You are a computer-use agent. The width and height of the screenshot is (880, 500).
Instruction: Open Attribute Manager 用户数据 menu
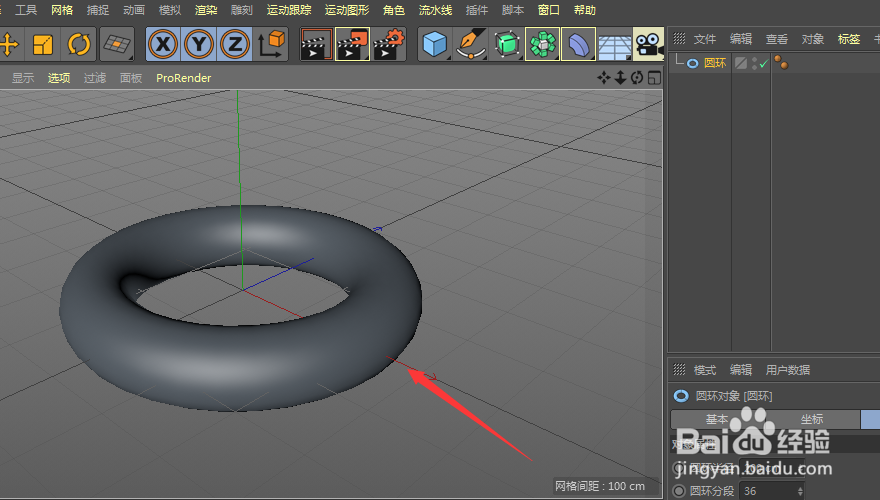788,370
